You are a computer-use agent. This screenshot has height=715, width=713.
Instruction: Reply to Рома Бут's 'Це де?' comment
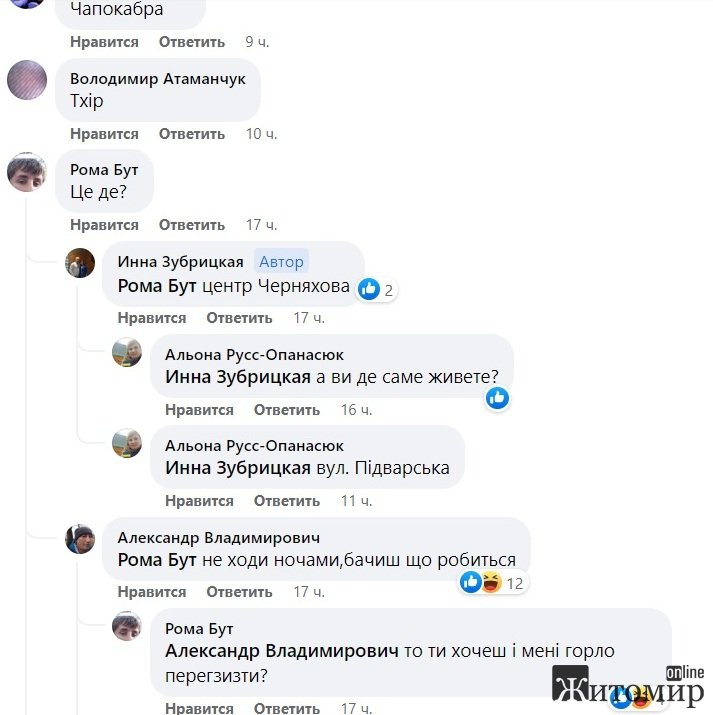pos(192,225)
